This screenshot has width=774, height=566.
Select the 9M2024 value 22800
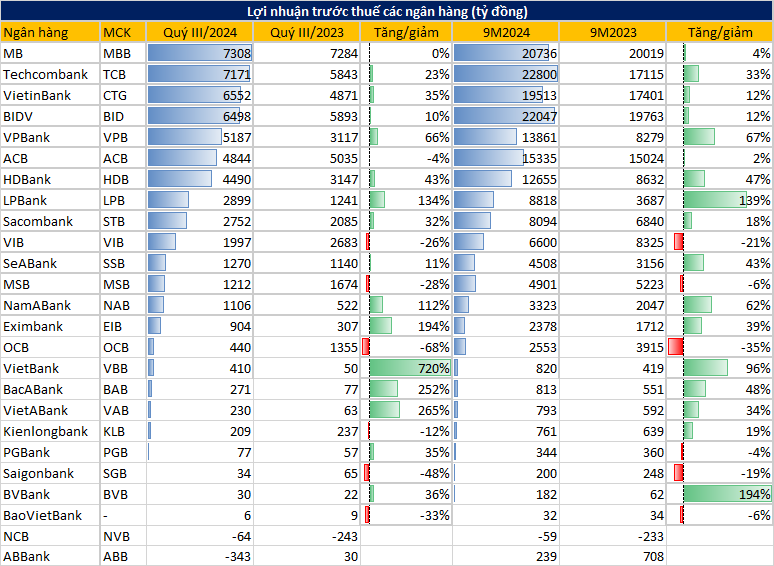pos(506,75)
